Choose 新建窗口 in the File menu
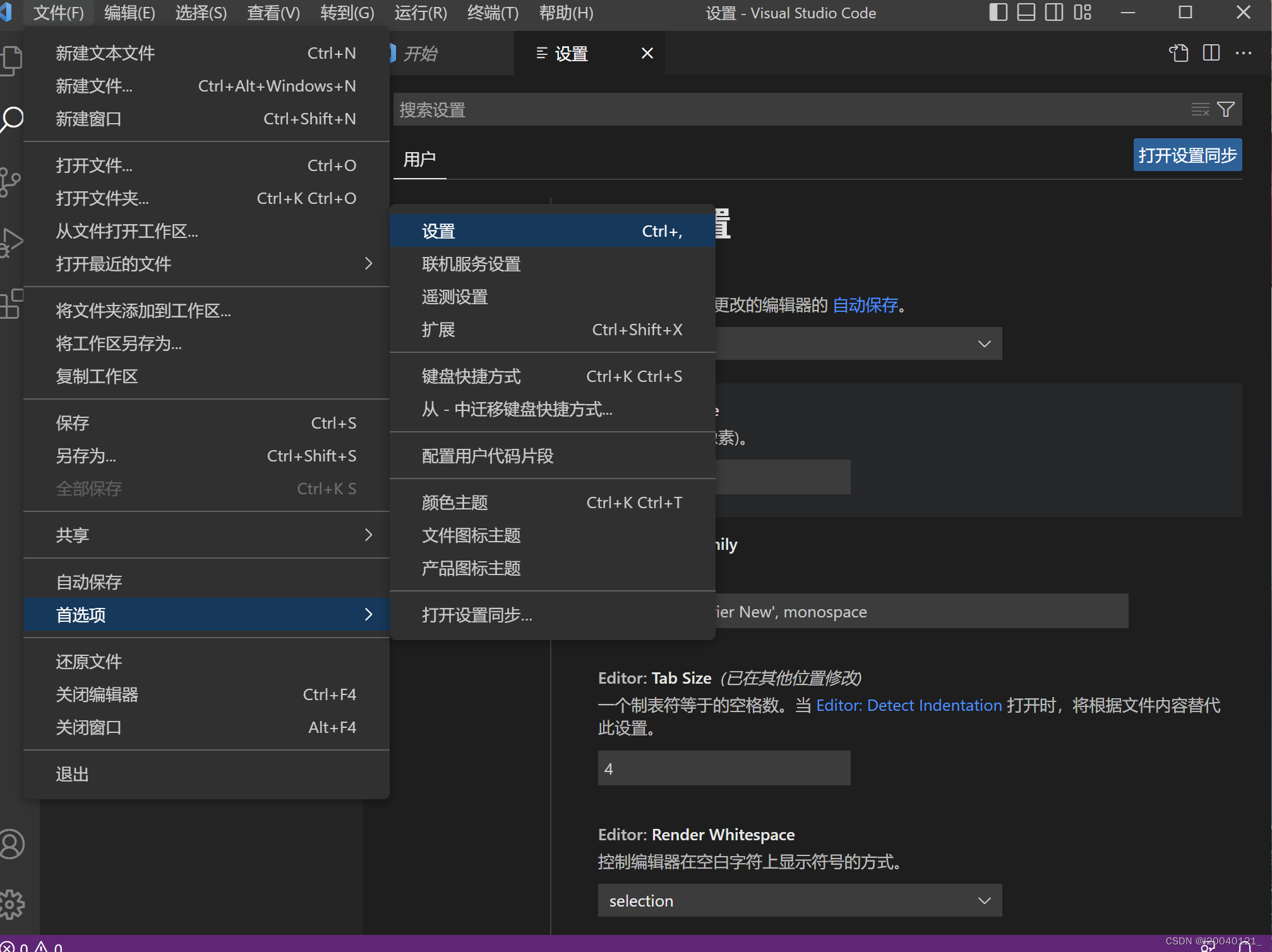 (206, 119)
